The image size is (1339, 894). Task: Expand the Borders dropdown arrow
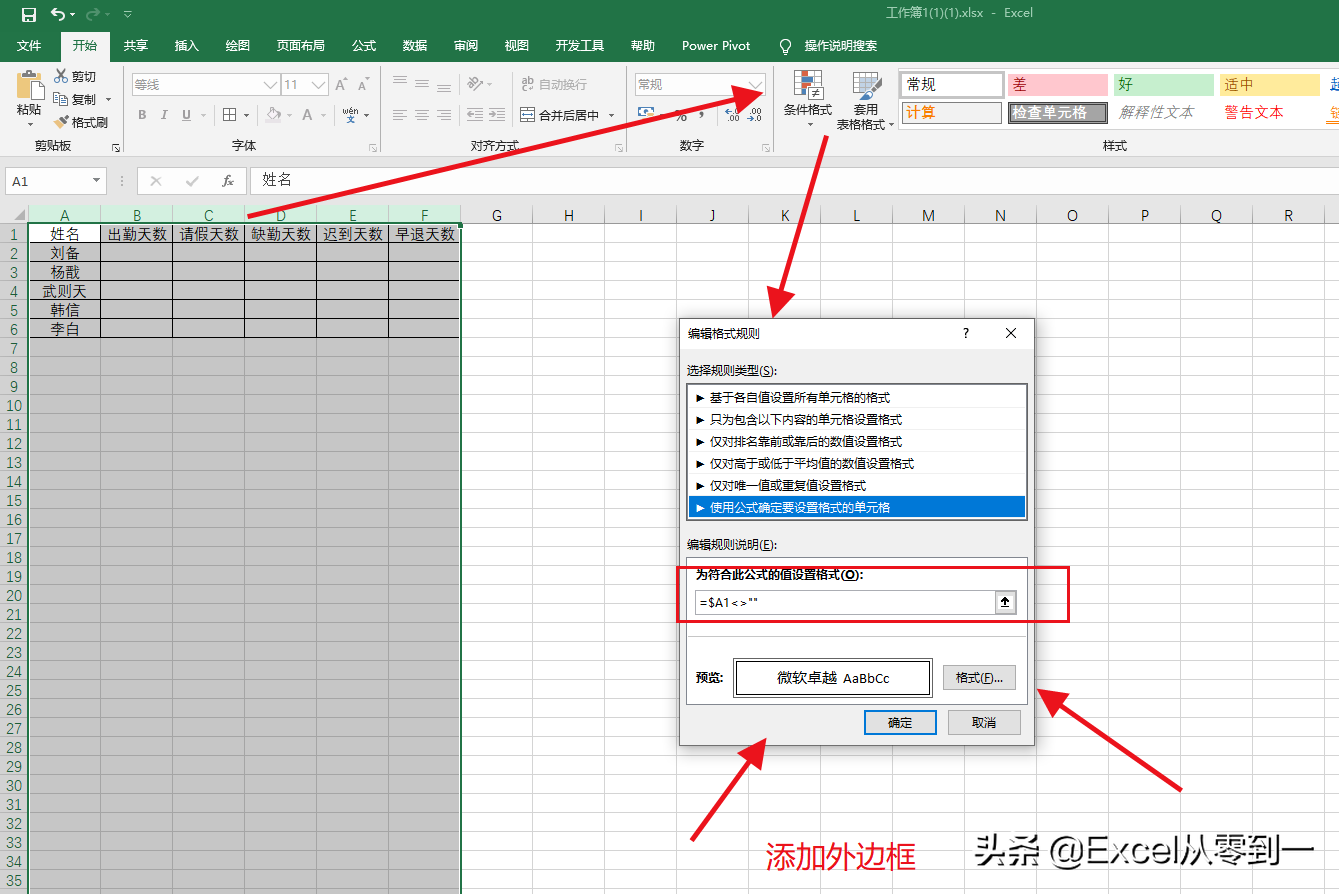[x=247, y=115]
